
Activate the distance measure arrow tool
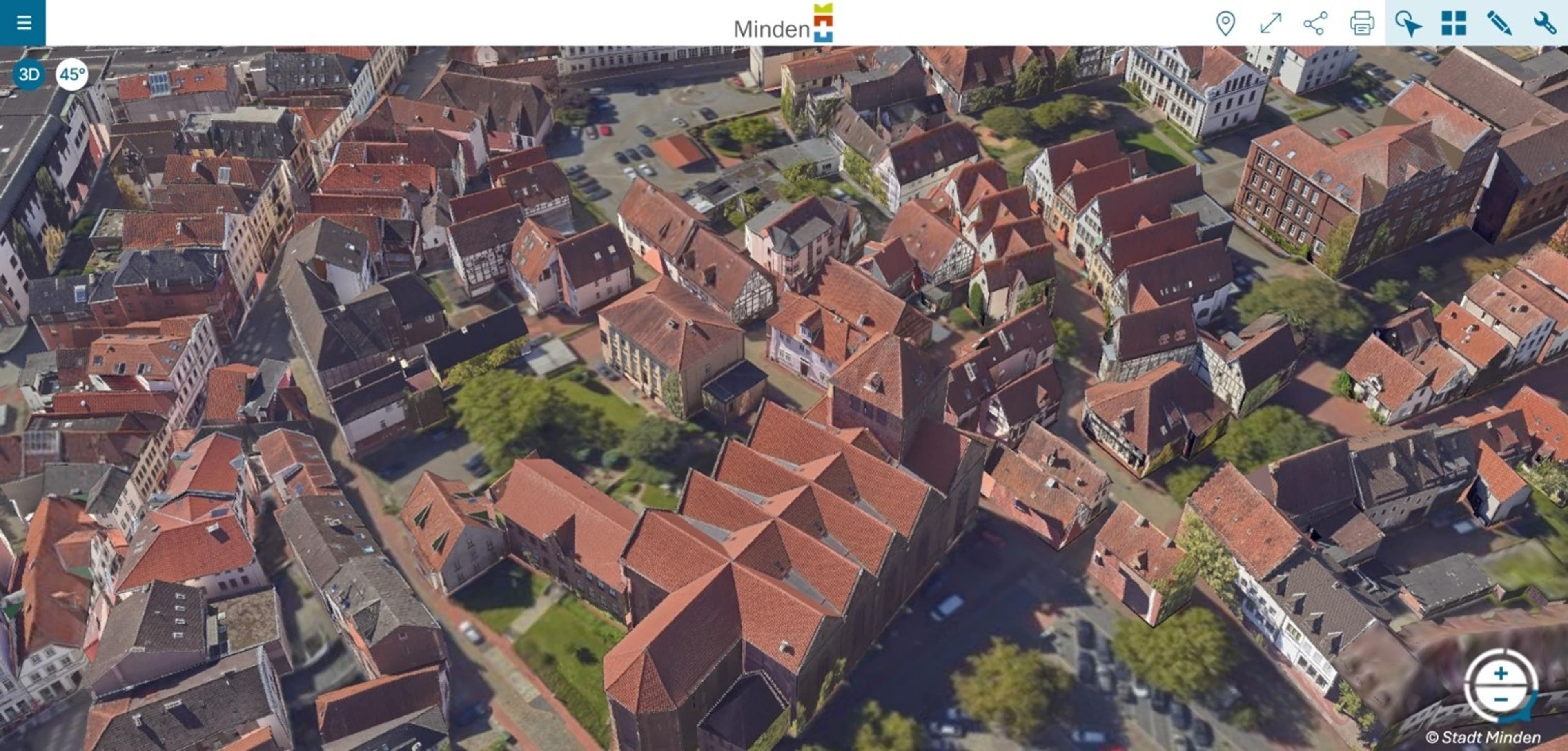point(1270,24)
